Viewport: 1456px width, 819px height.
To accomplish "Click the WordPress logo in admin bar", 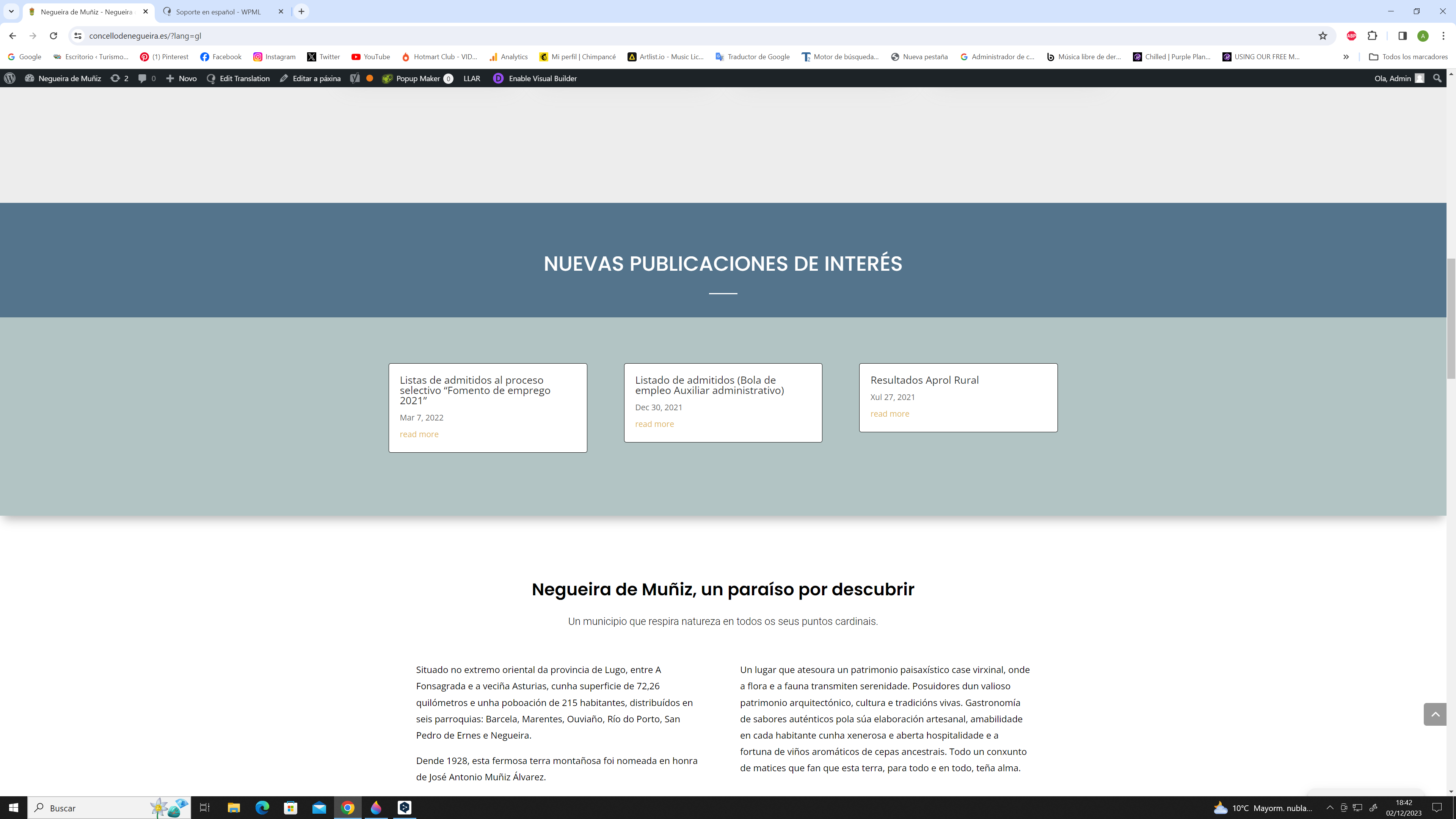I will (9, 78).
